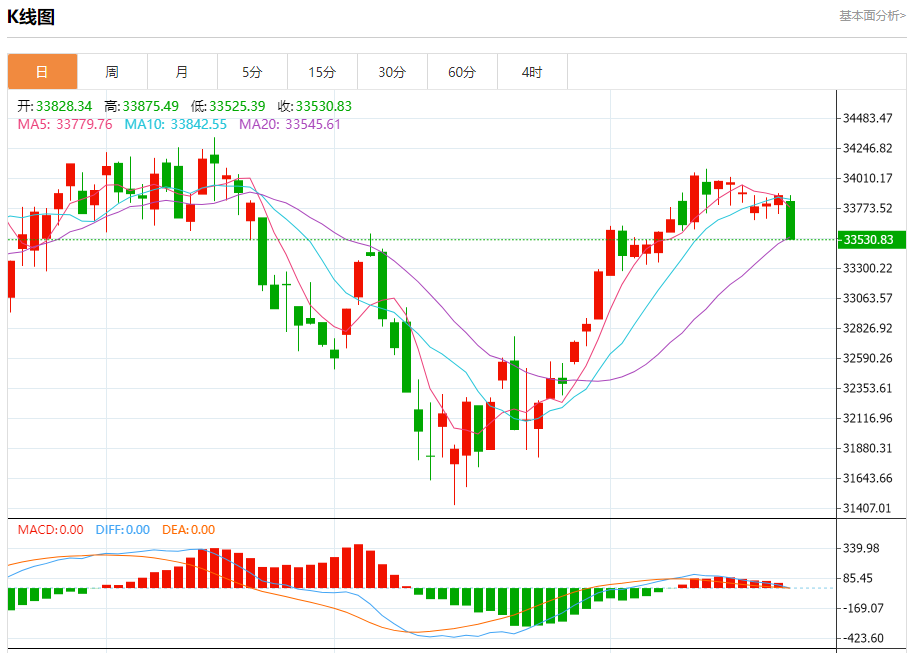Click the low value 33525.39
913x653 pixels.
click(237, 106)
